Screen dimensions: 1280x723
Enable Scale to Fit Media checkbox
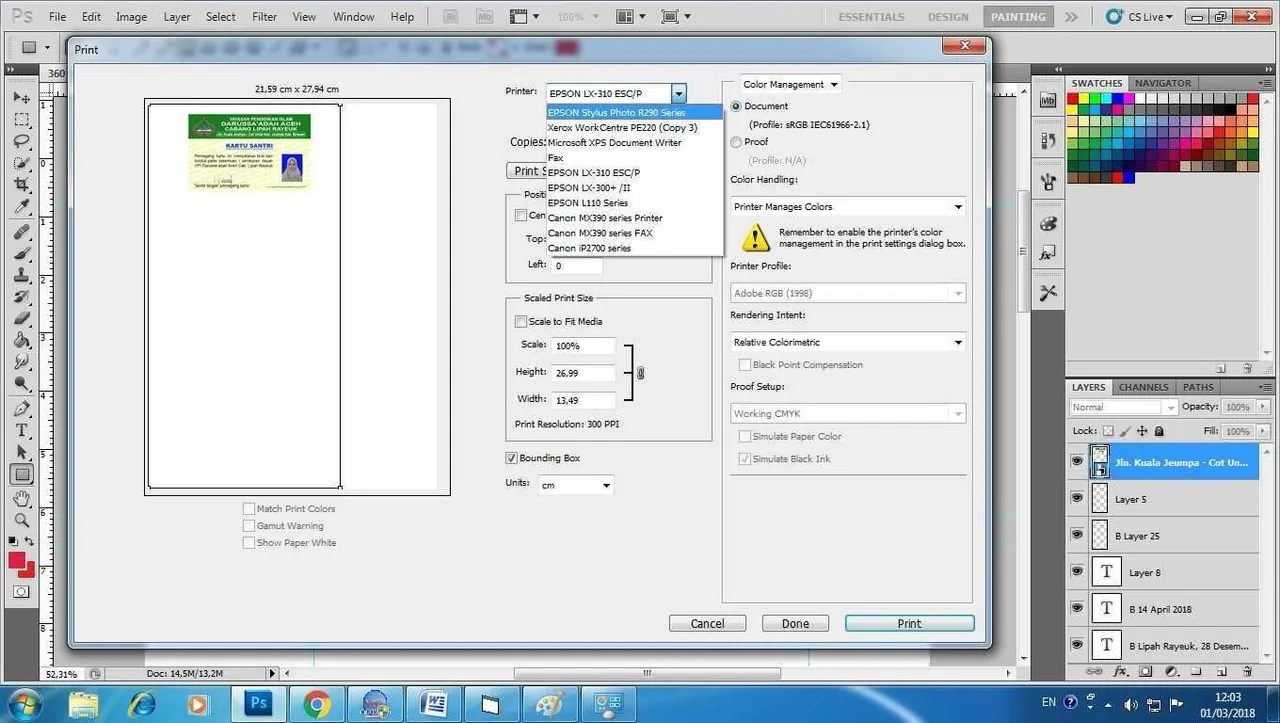coord(520,321)
